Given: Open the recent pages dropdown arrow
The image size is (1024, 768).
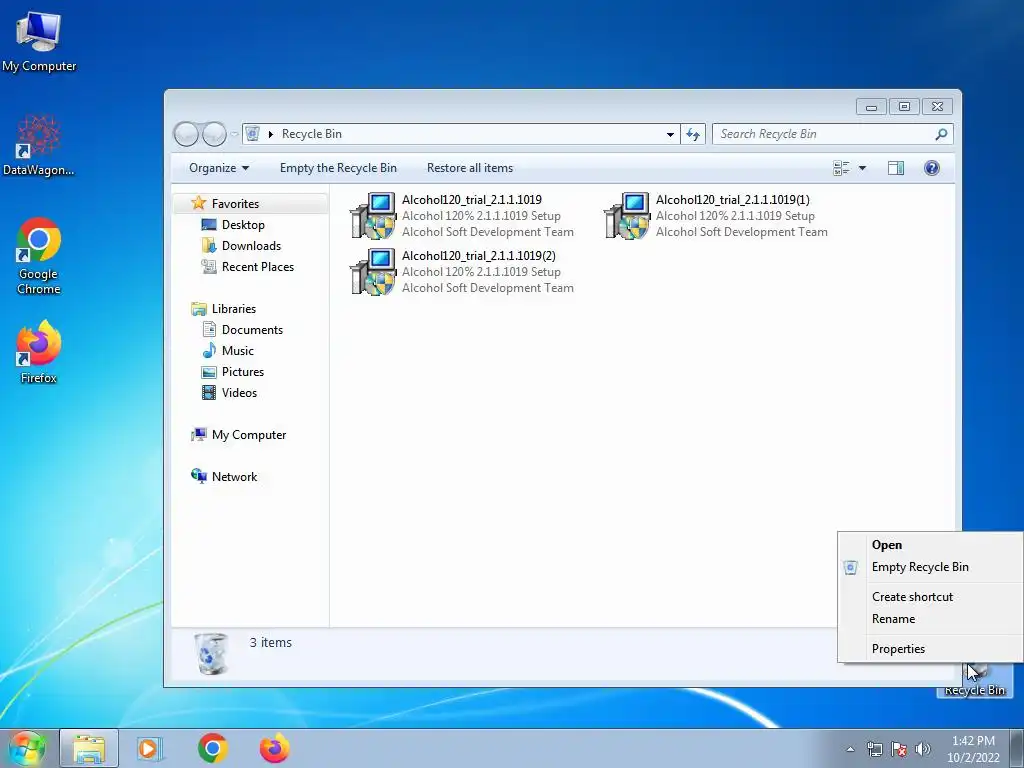Looking at the screenshot, I should 234,134.
